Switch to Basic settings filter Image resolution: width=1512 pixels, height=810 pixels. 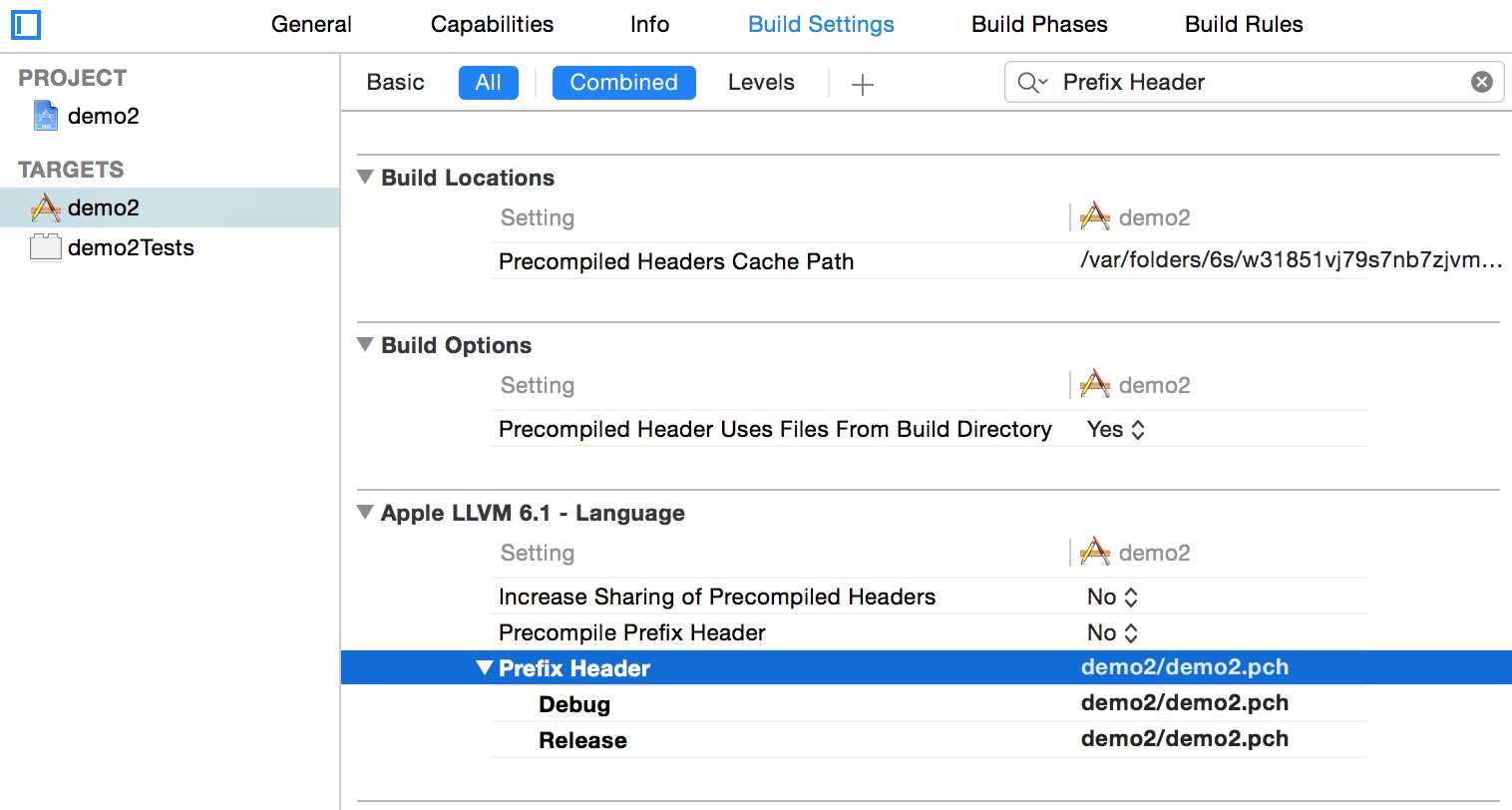point(395,83)
